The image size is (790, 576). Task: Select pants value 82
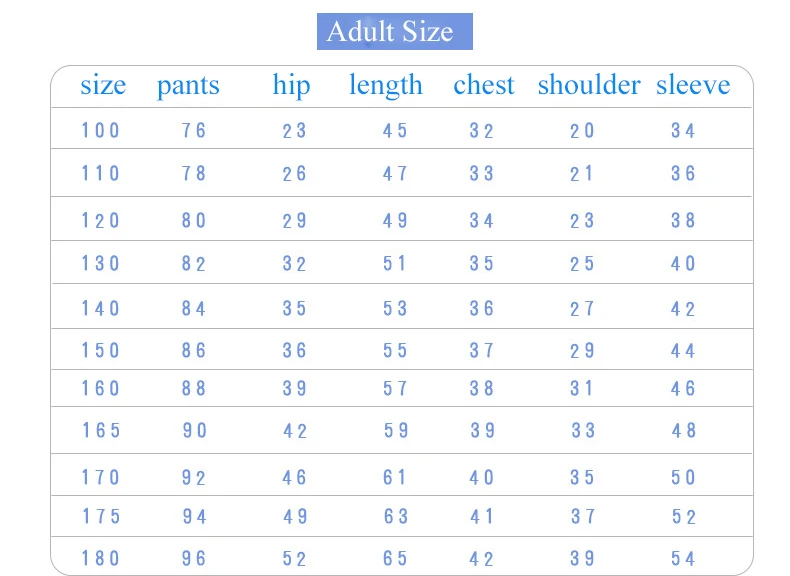click(x=194, y=264)
